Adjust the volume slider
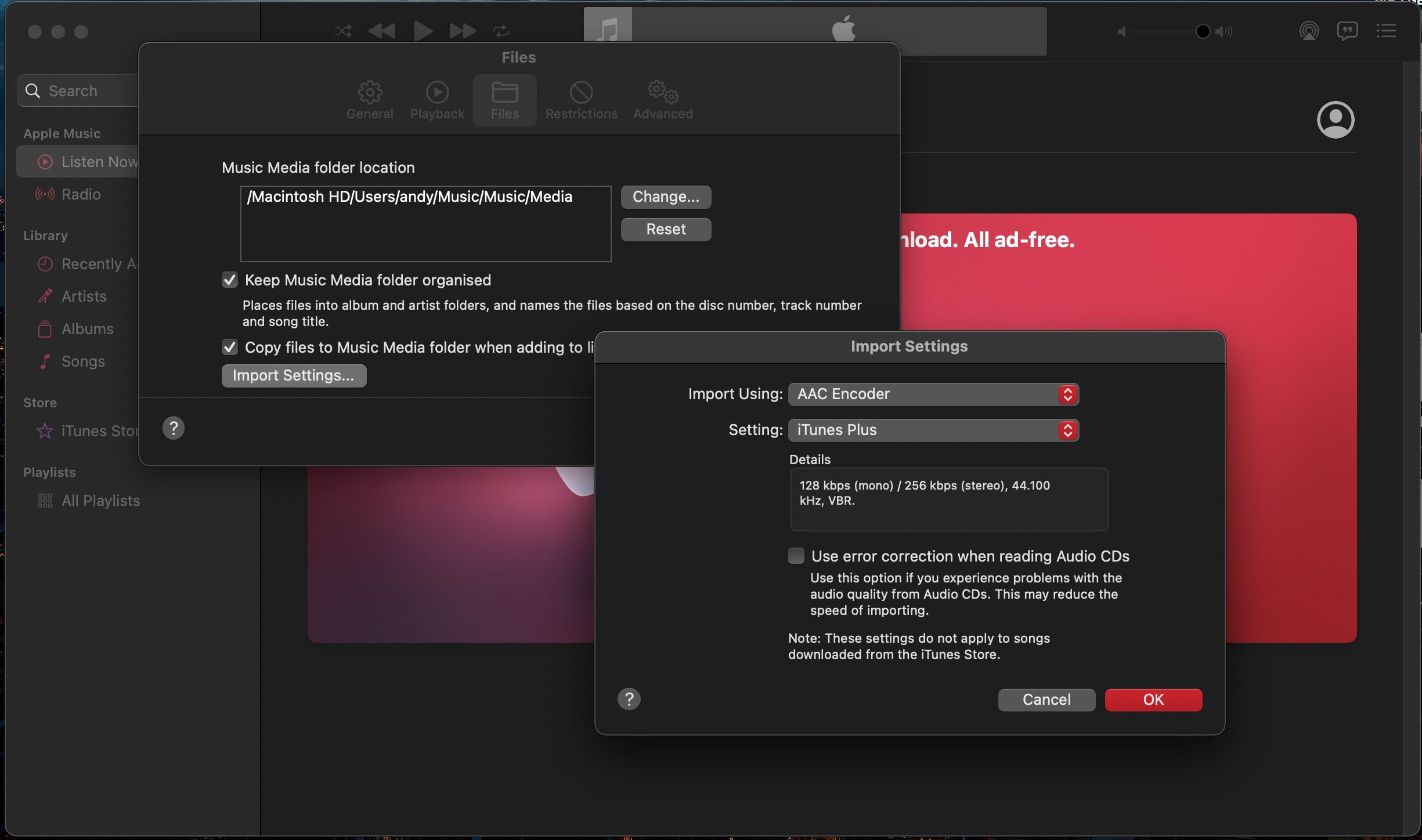Screen dimensions: 1422x840 tap(1203, 31)
